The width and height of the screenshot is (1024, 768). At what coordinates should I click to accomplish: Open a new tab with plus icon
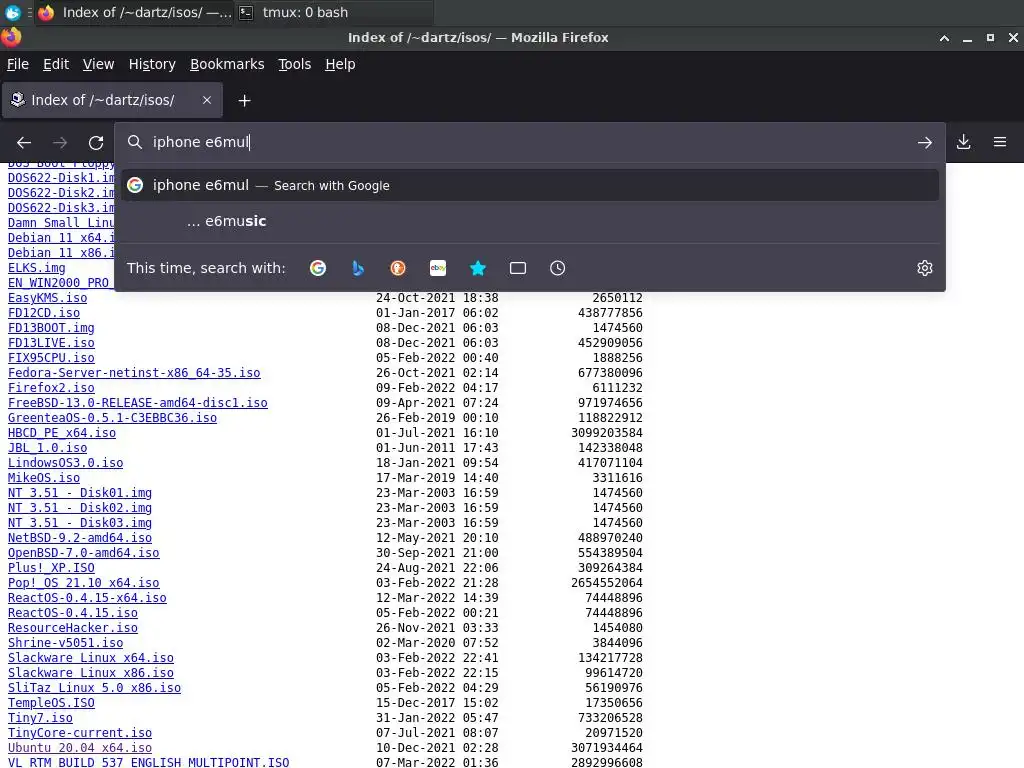244,101
